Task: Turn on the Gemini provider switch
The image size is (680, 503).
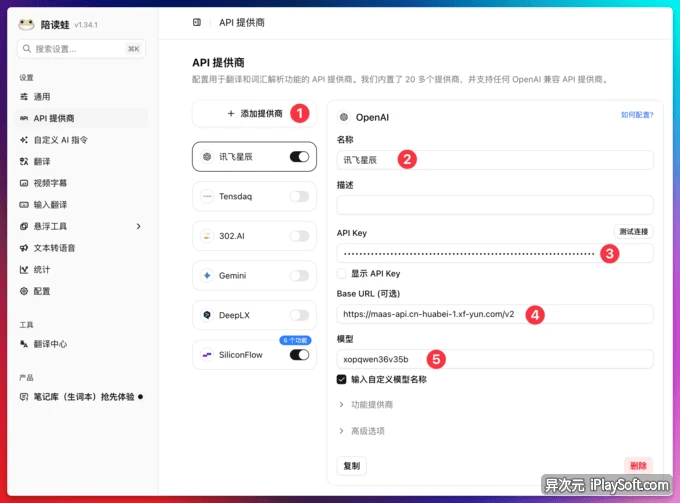Action: coord(299,275)
